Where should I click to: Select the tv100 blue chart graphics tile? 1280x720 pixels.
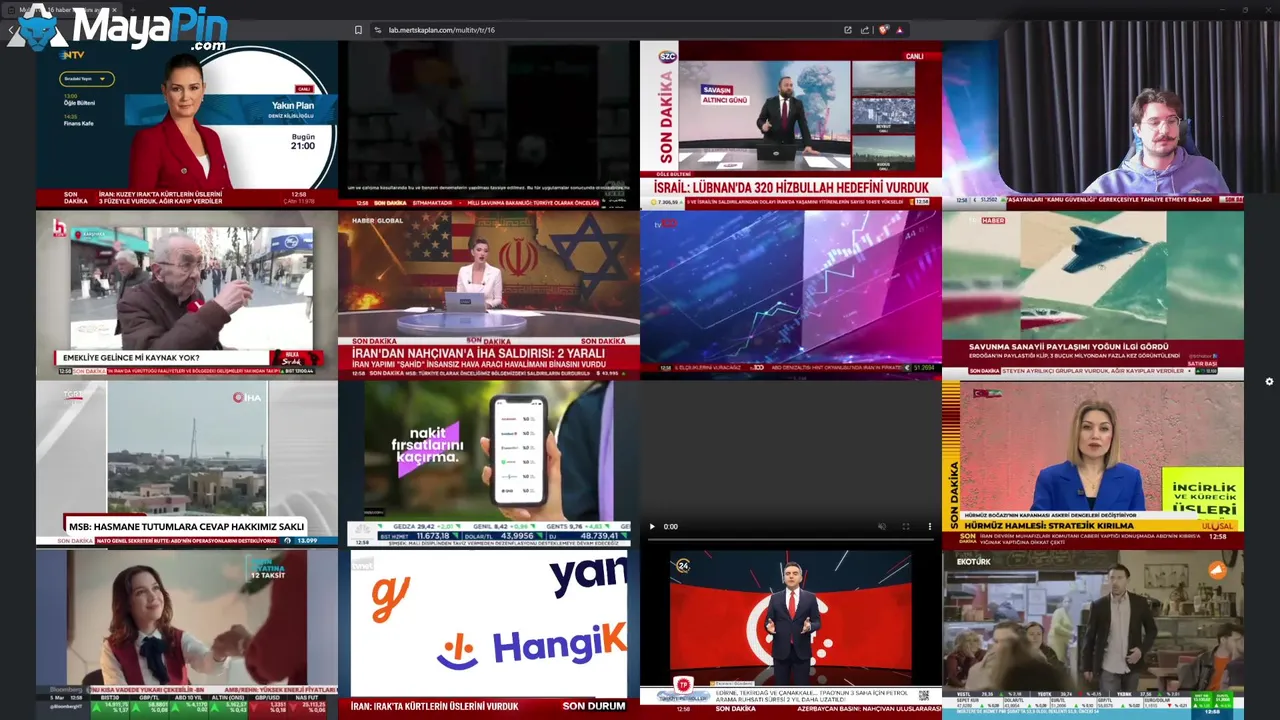pyautogui.click(x=791, y=294)
